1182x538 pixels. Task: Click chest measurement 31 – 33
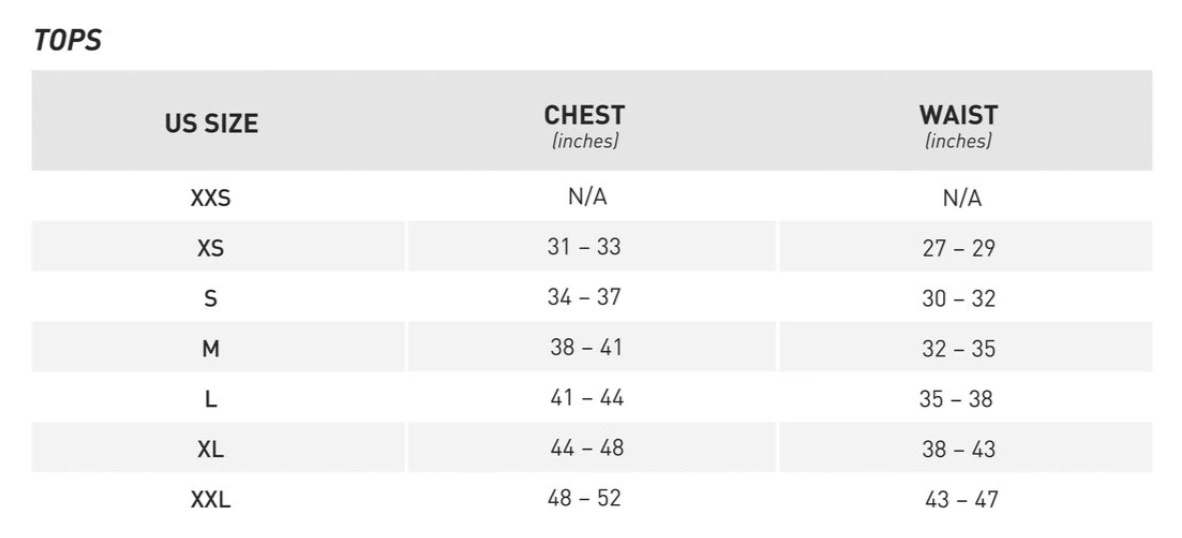(584, 247)
